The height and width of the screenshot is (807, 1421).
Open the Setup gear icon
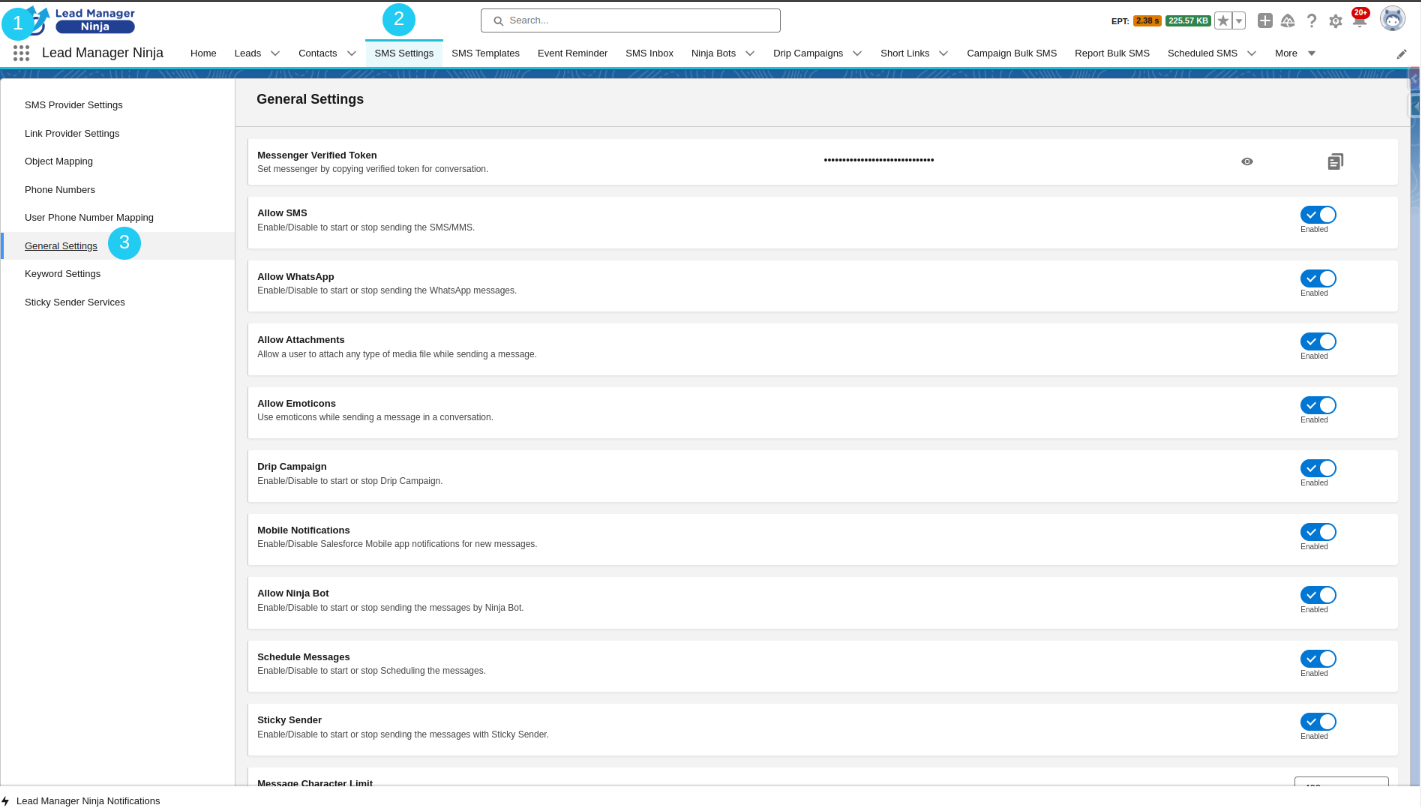tap(1336, 21)
